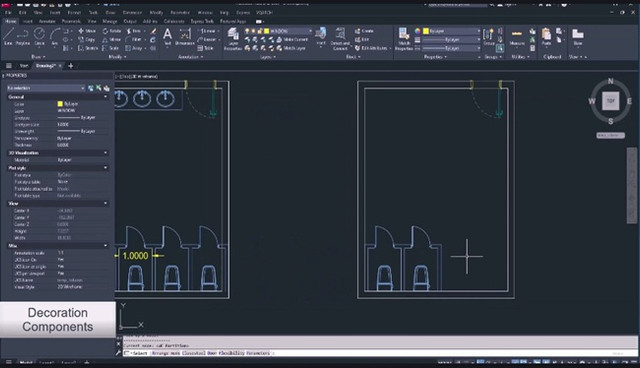The width and height of the screenshot is (640, 368).
Task: Click the command line input field
Action: pyautogui.click(x=380, y=353)
